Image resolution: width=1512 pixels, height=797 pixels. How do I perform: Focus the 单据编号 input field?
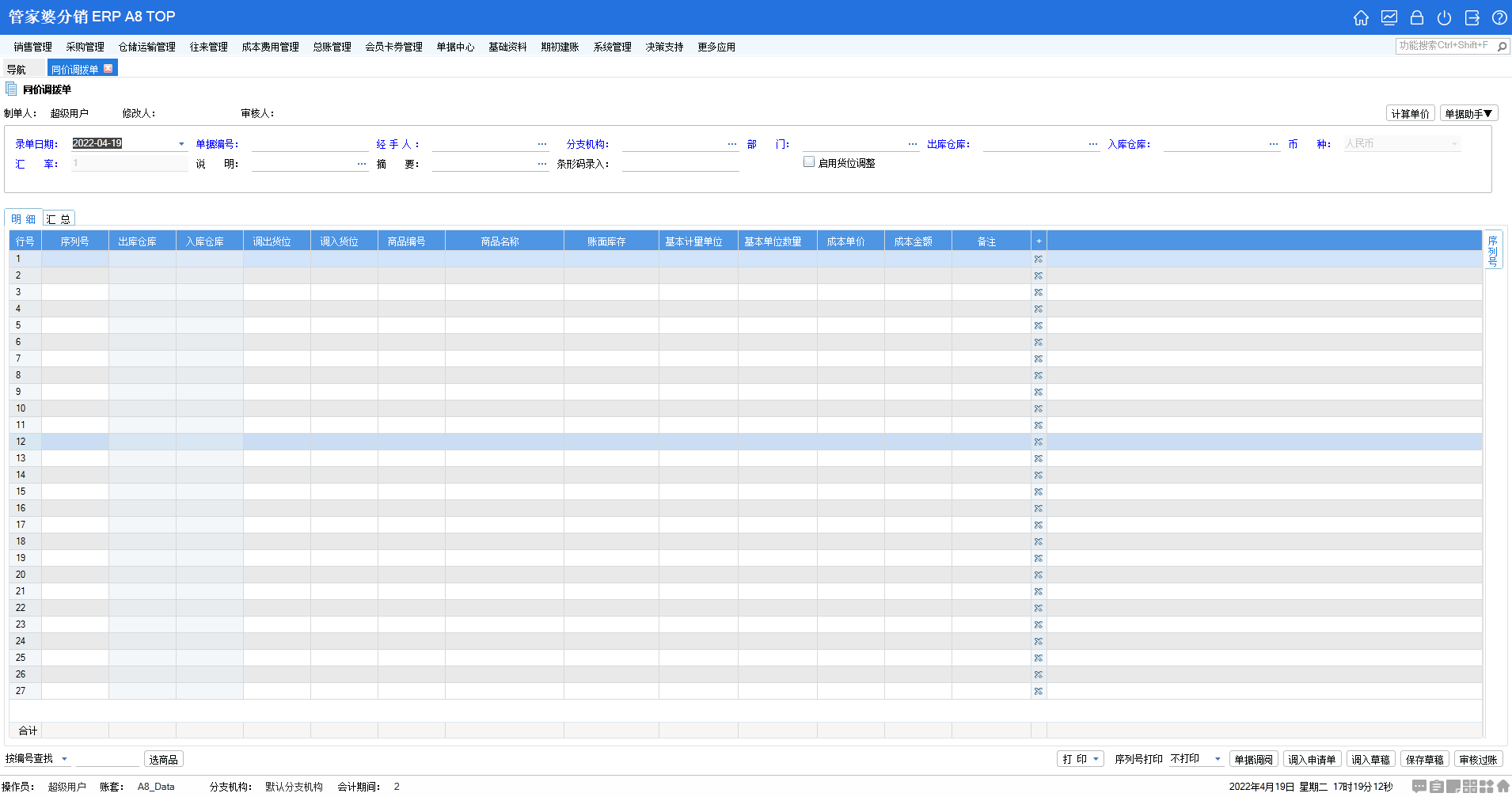310,144
